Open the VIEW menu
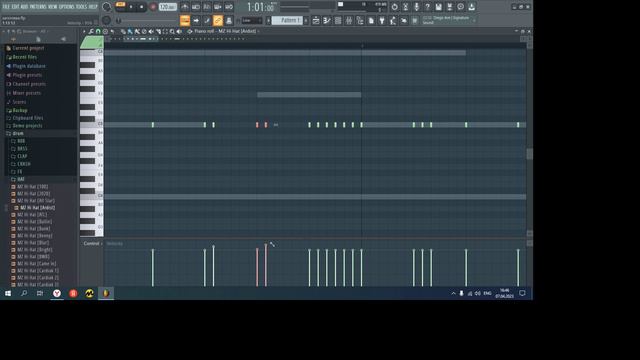Viewport: 640px width, 360px height. [x=53, y=7]
